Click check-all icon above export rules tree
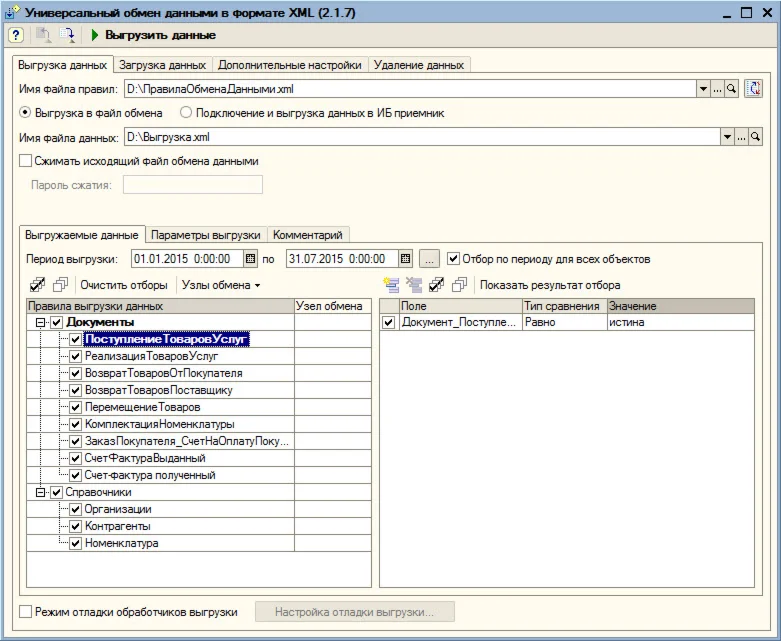 tap(38, 285)
